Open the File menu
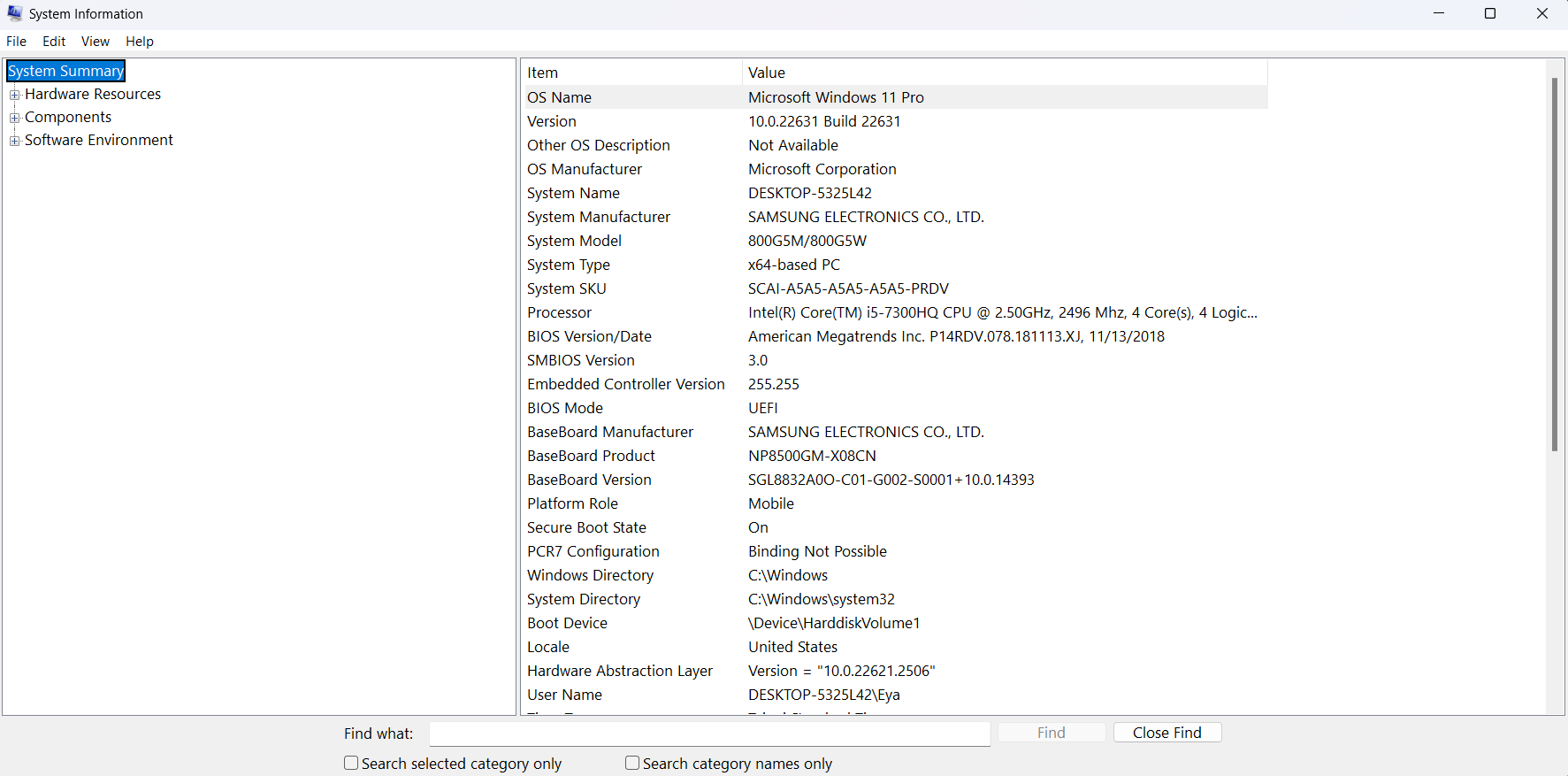This screenshot has width=1568, height=776. (x=16, y=42)
